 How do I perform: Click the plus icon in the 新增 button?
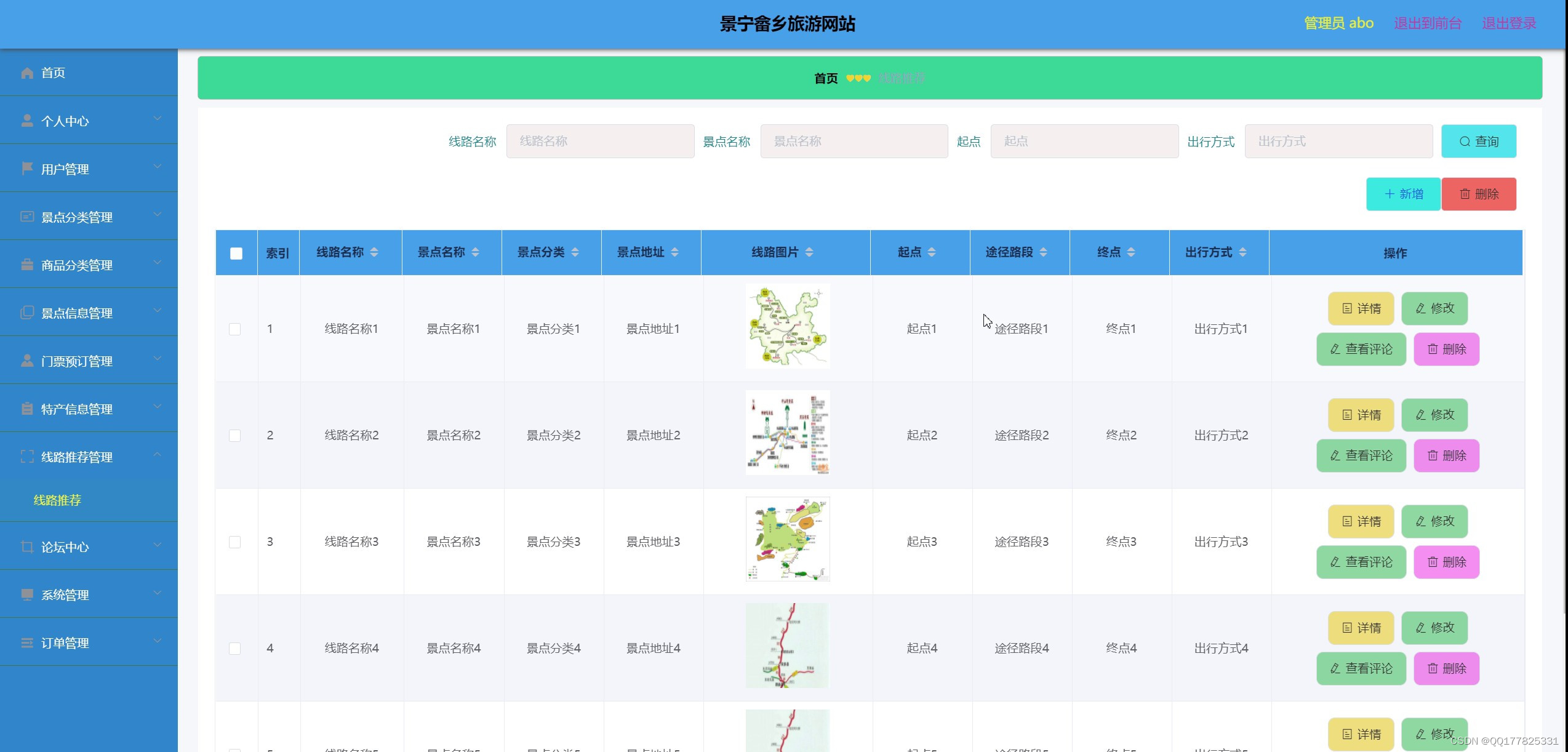coord(1390,194)
